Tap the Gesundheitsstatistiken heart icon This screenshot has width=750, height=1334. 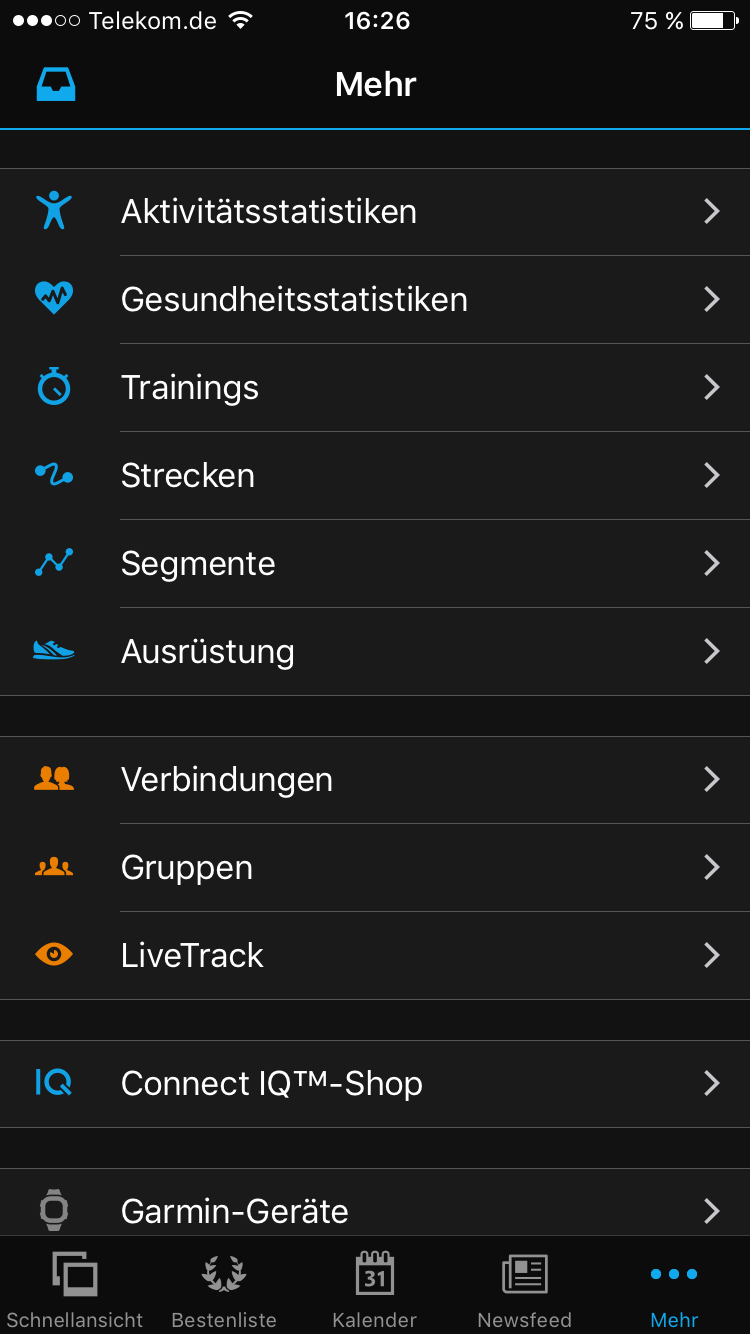pyautogui.click(x=54, y=298)
